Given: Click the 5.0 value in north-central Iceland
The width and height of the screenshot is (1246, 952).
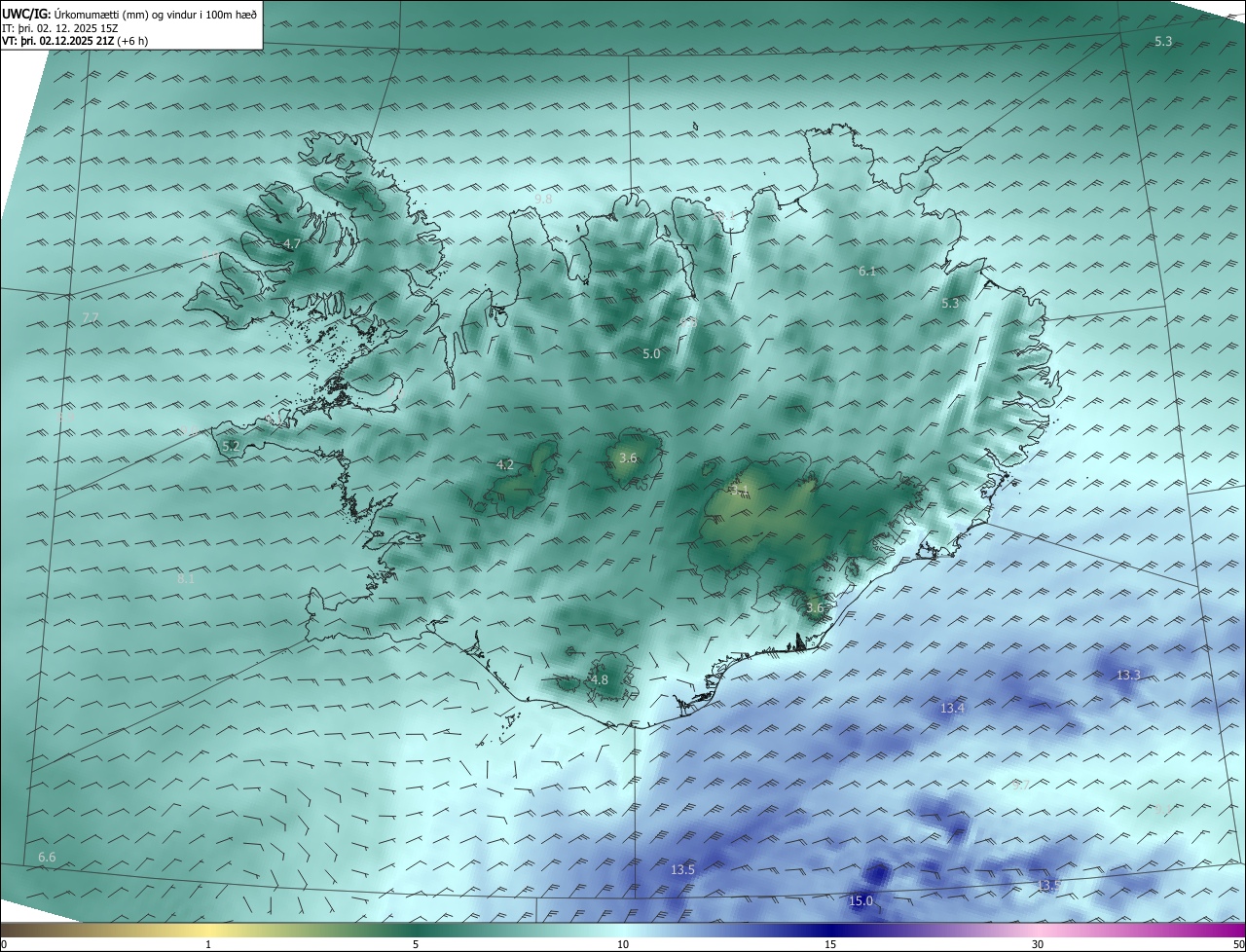Looking at the screenshot, I should click(651, 354).
